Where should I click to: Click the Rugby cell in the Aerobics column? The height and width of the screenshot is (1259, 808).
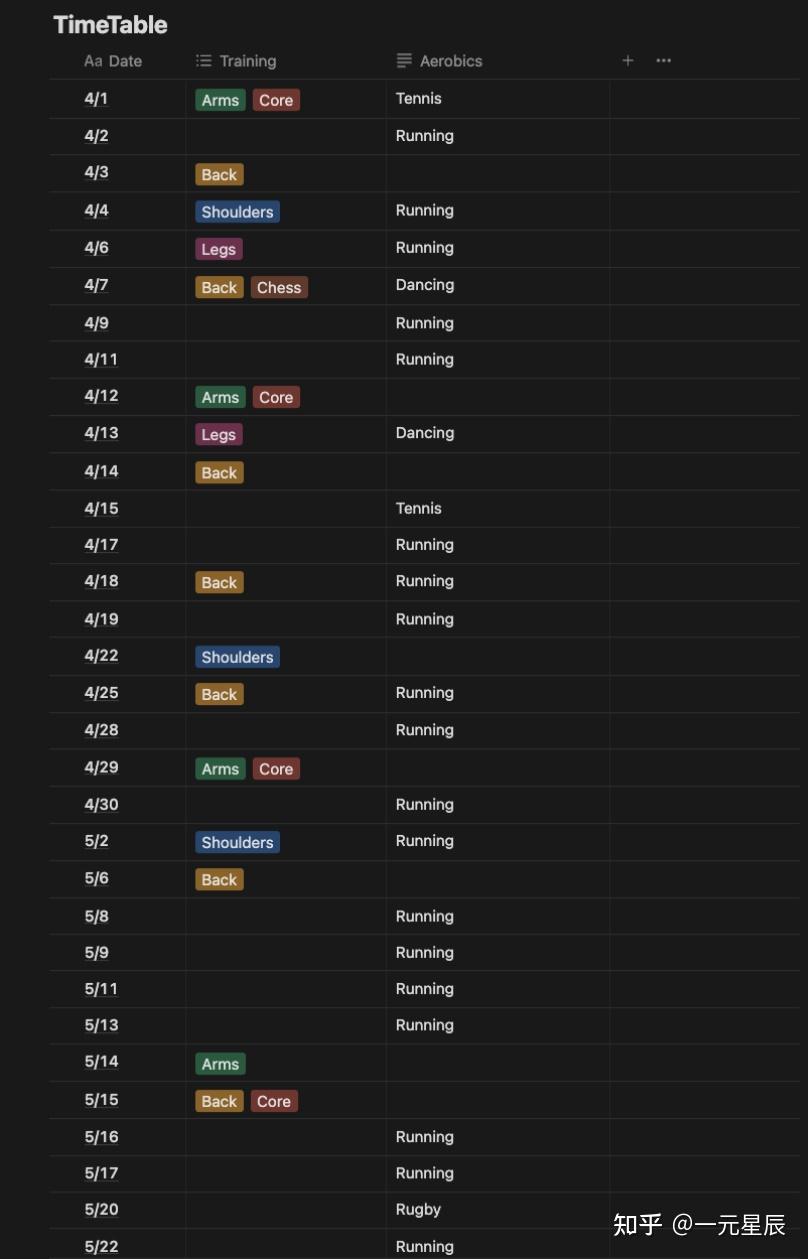pos(418,1210)
